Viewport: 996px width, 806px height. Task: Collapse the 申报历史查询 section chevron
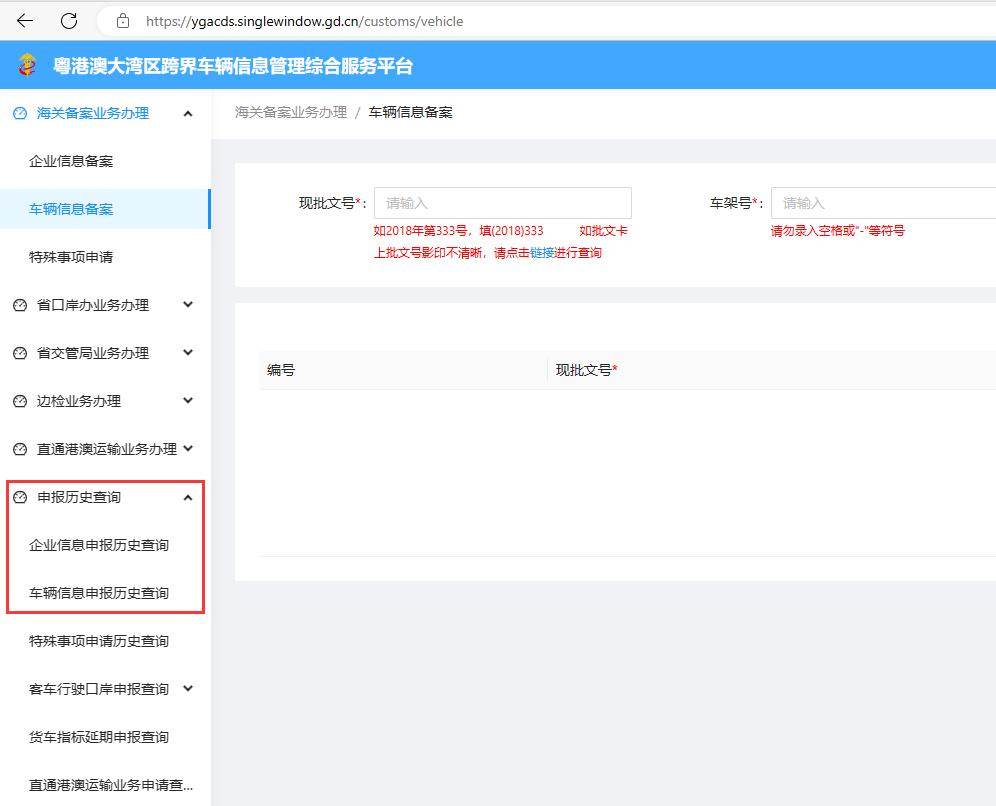pos(188,497)
